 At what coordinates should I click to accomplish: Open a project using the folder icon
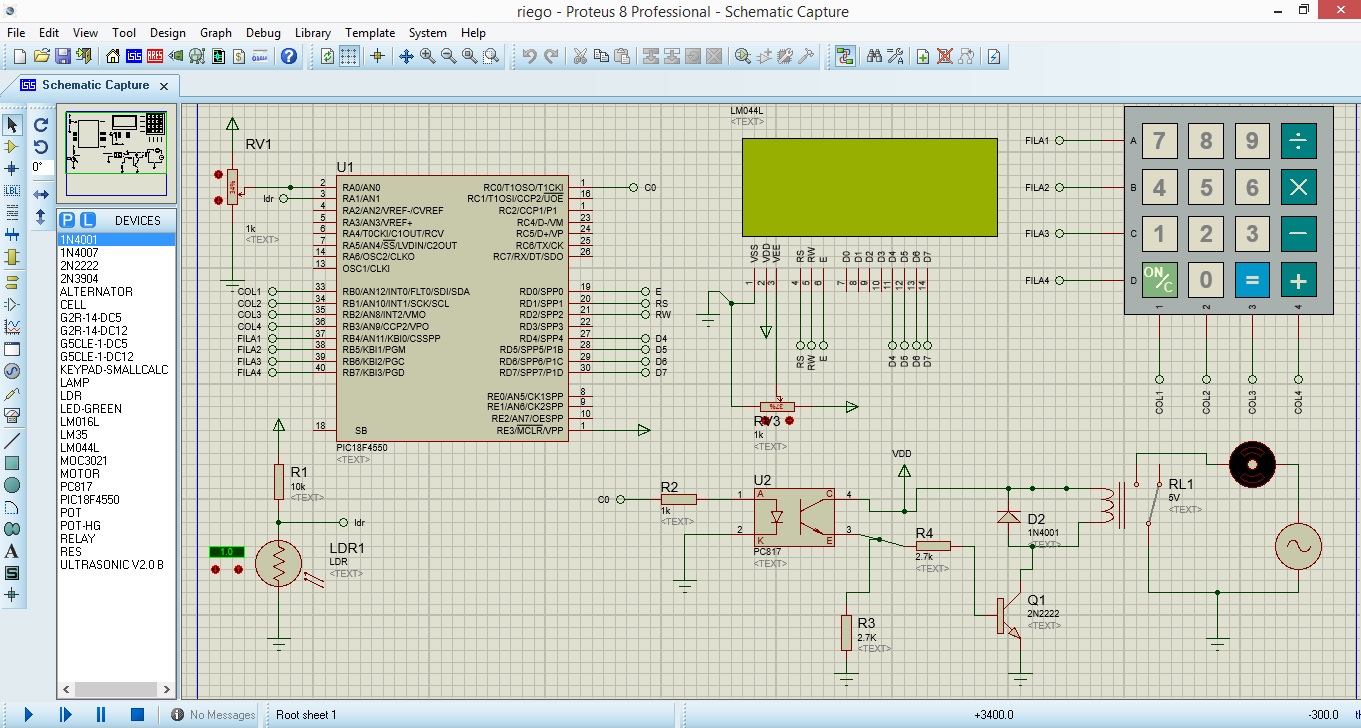[41, 56]
